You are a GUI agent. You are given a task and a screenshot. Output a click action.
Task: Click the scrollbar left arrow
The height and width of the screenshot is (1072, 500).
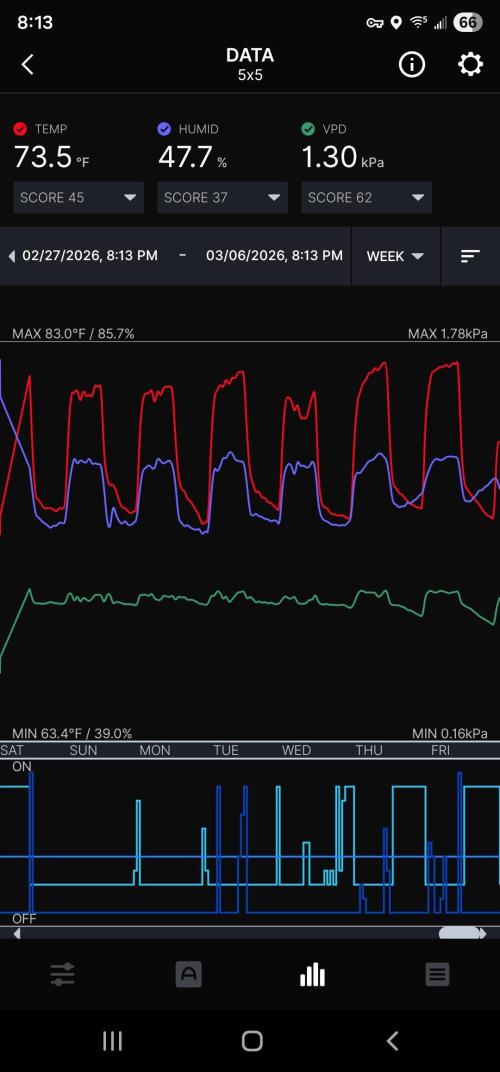[17, 933]
